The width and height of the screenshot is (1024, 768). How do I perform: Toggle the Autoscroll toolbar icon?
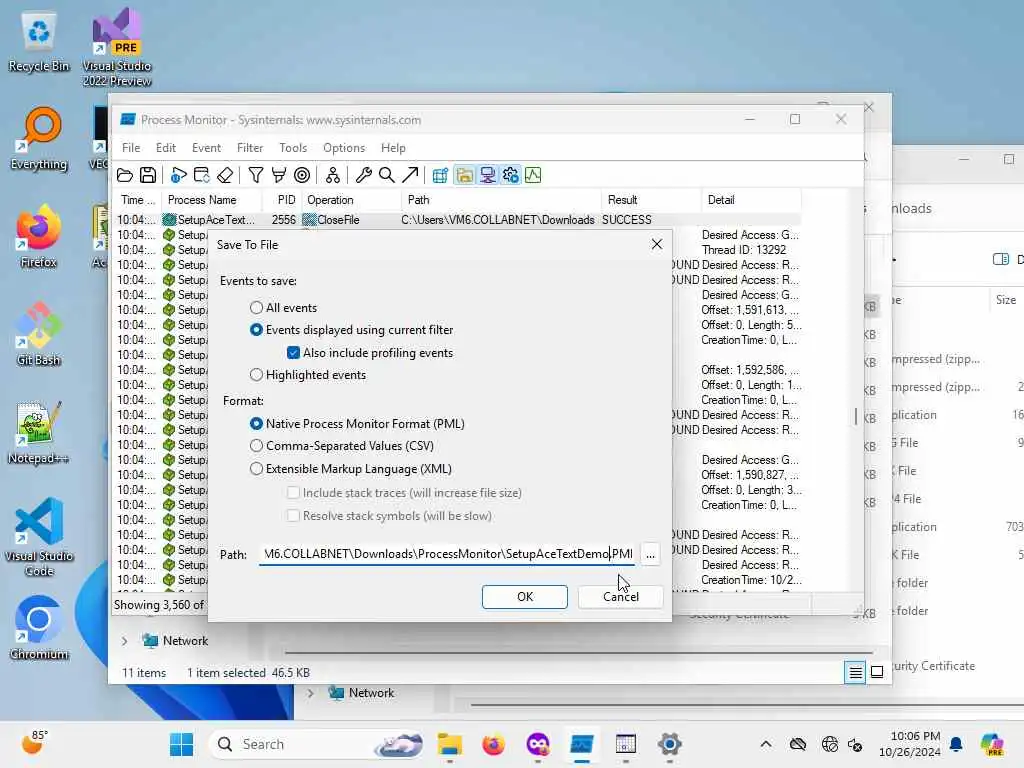point(202,175)
